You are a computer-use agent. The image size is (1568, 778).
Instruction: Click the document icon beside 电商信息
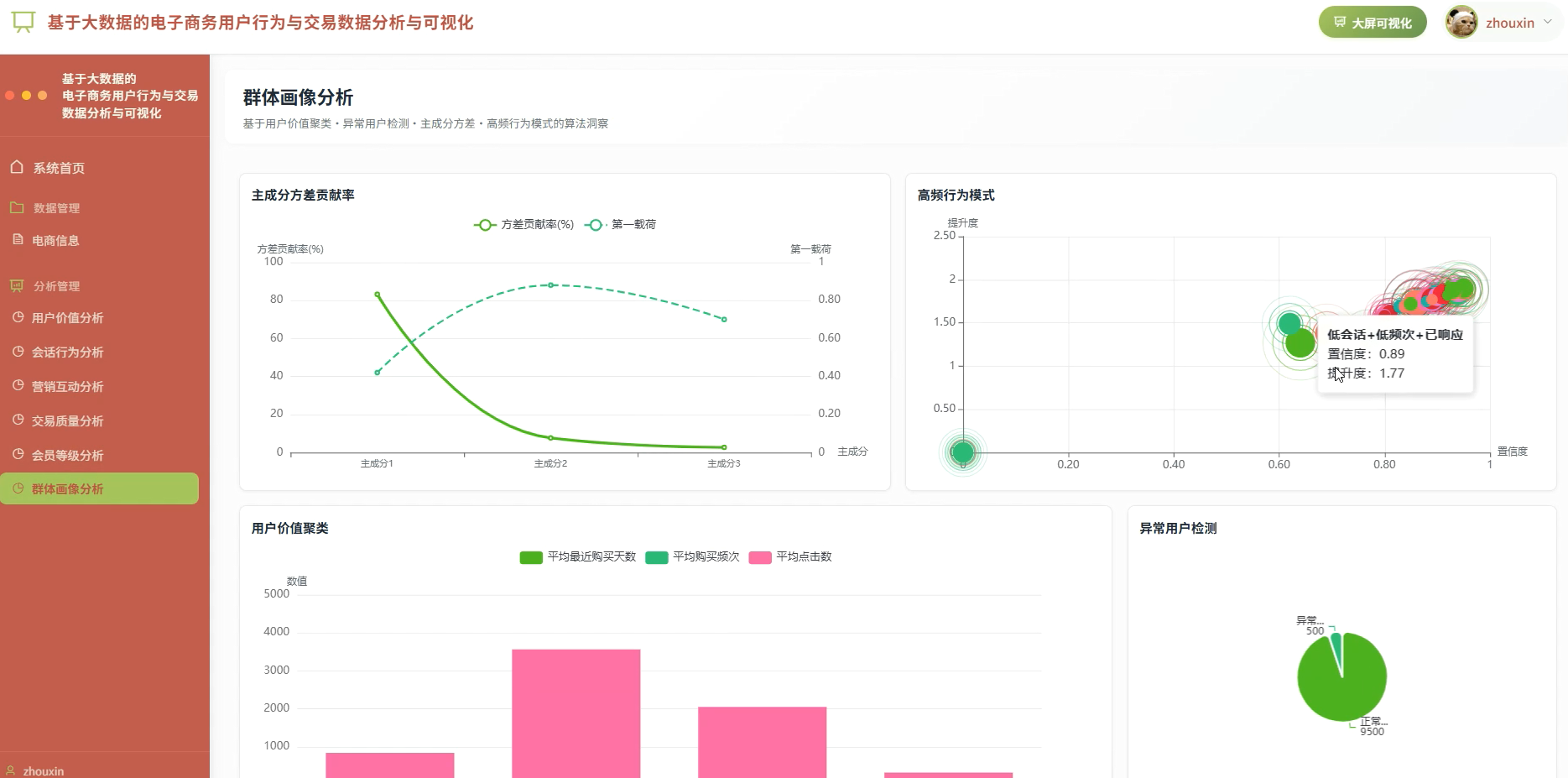[x=18, y=240]
